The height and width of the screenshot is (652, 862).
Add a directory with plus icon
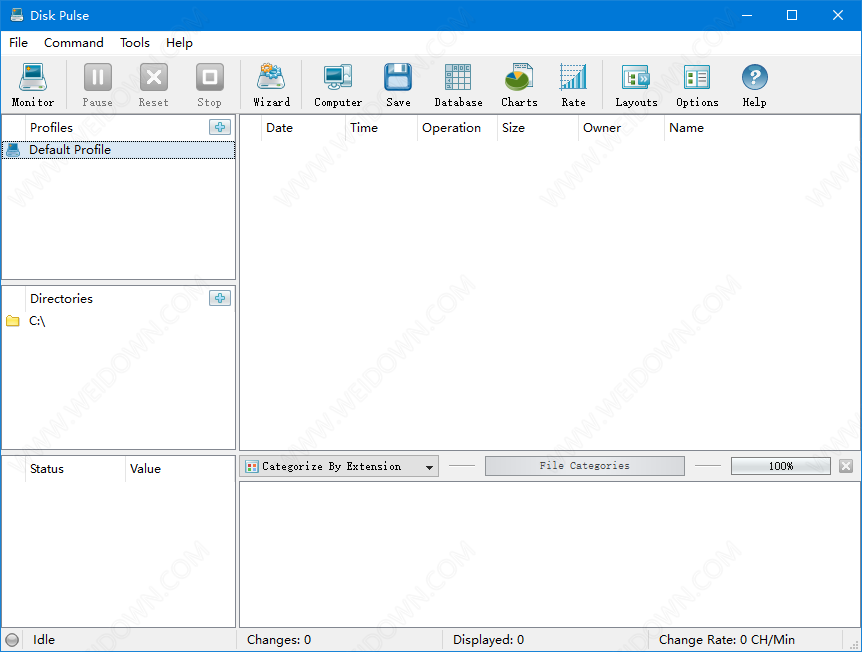[220, 298]
